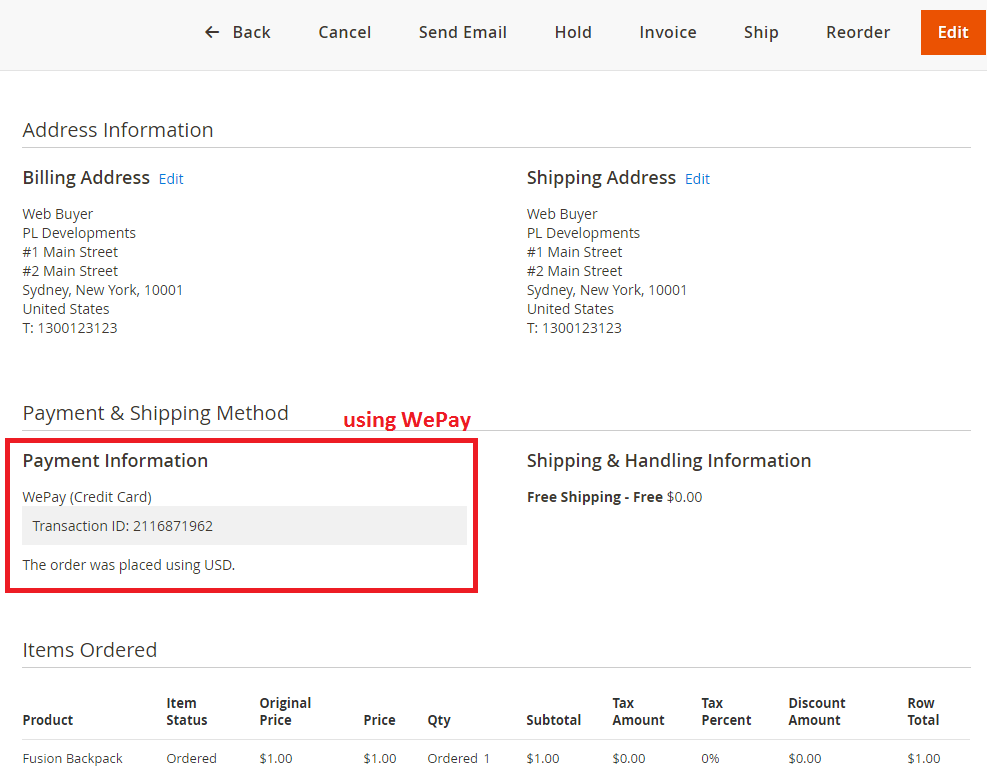
Task: Click Ship to create a shipment
Action: pyautogui.click(x=760, y=32)
